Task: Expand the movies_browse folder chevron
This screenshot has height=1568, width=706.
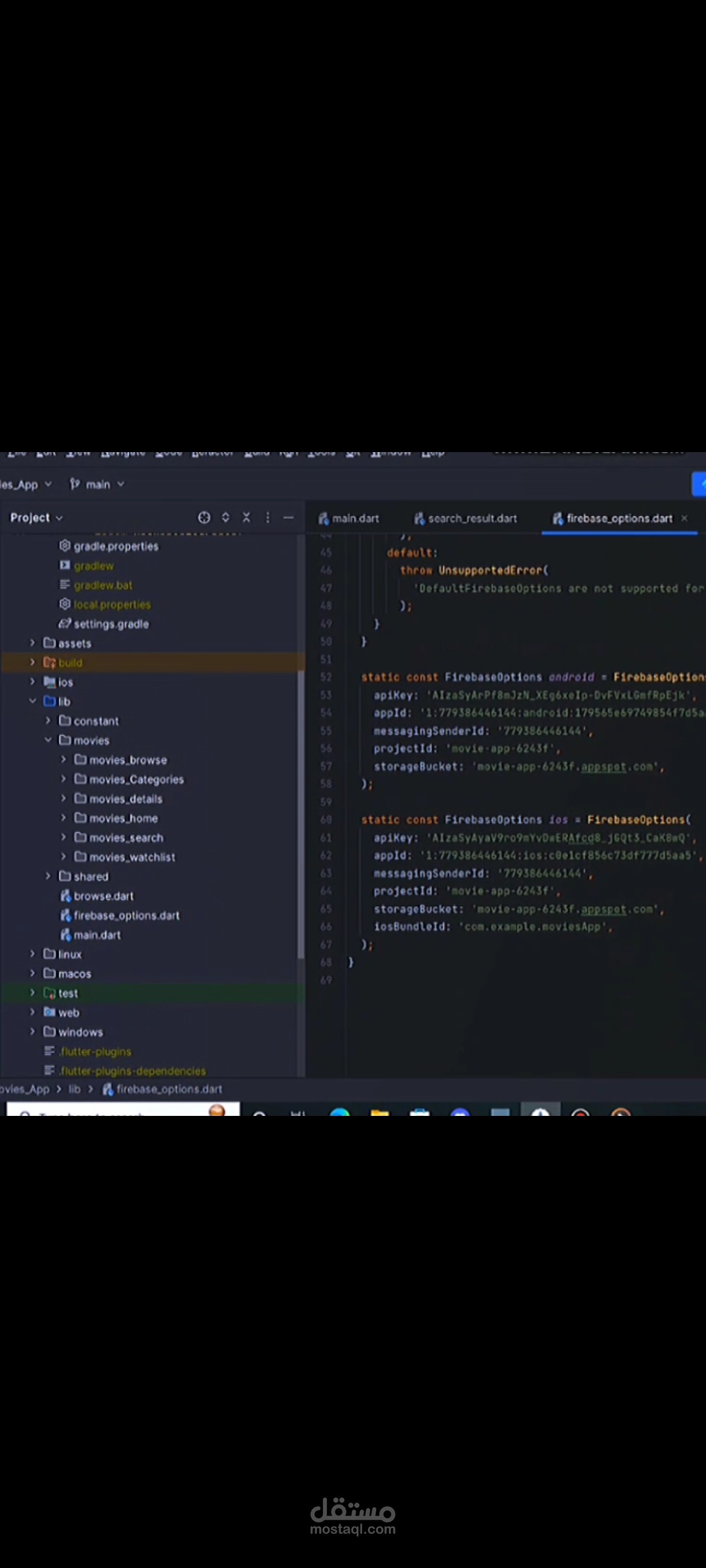Action: click(x=63, y=760)
